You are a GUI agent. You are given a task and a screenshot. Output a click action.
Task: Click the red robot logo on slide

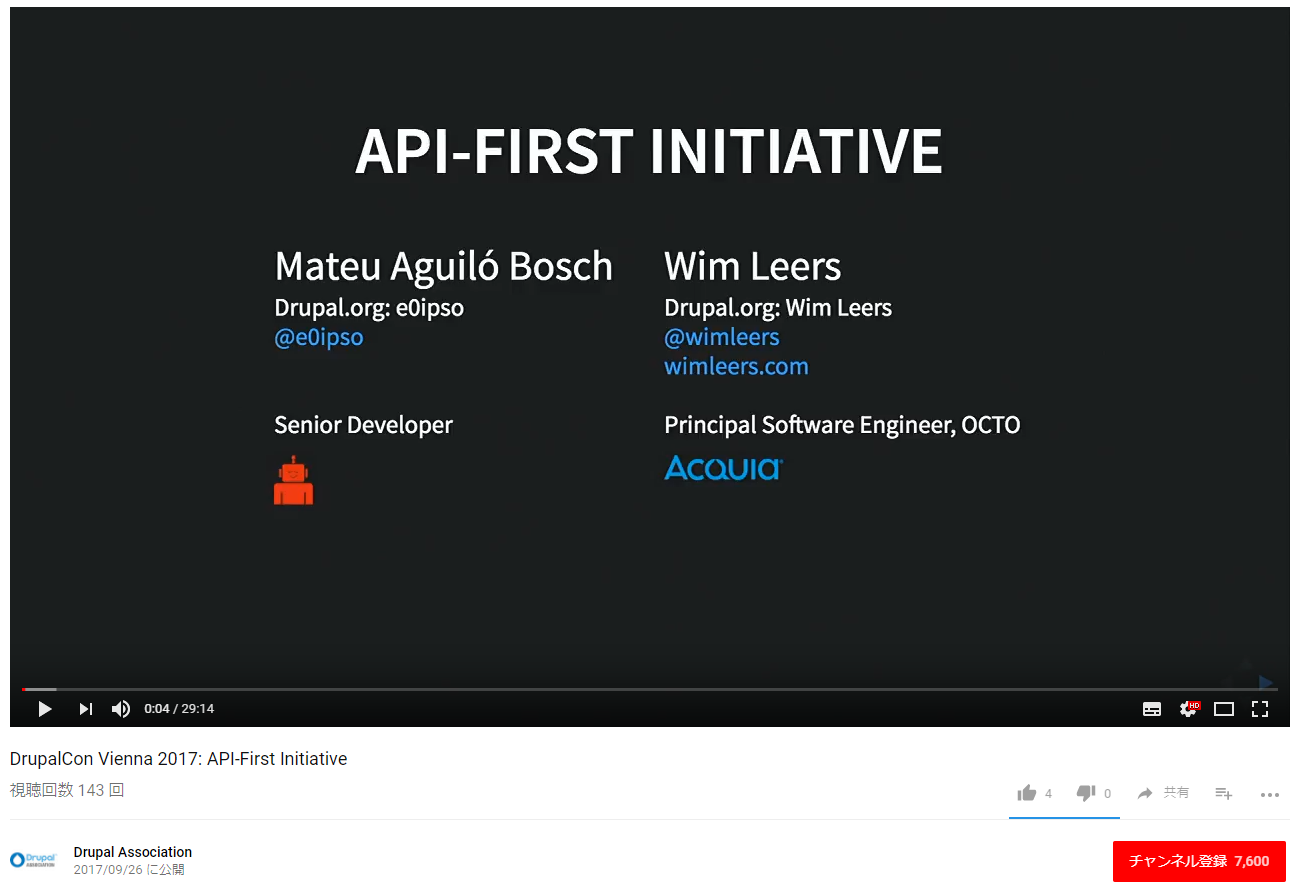(x=293, y=480)
